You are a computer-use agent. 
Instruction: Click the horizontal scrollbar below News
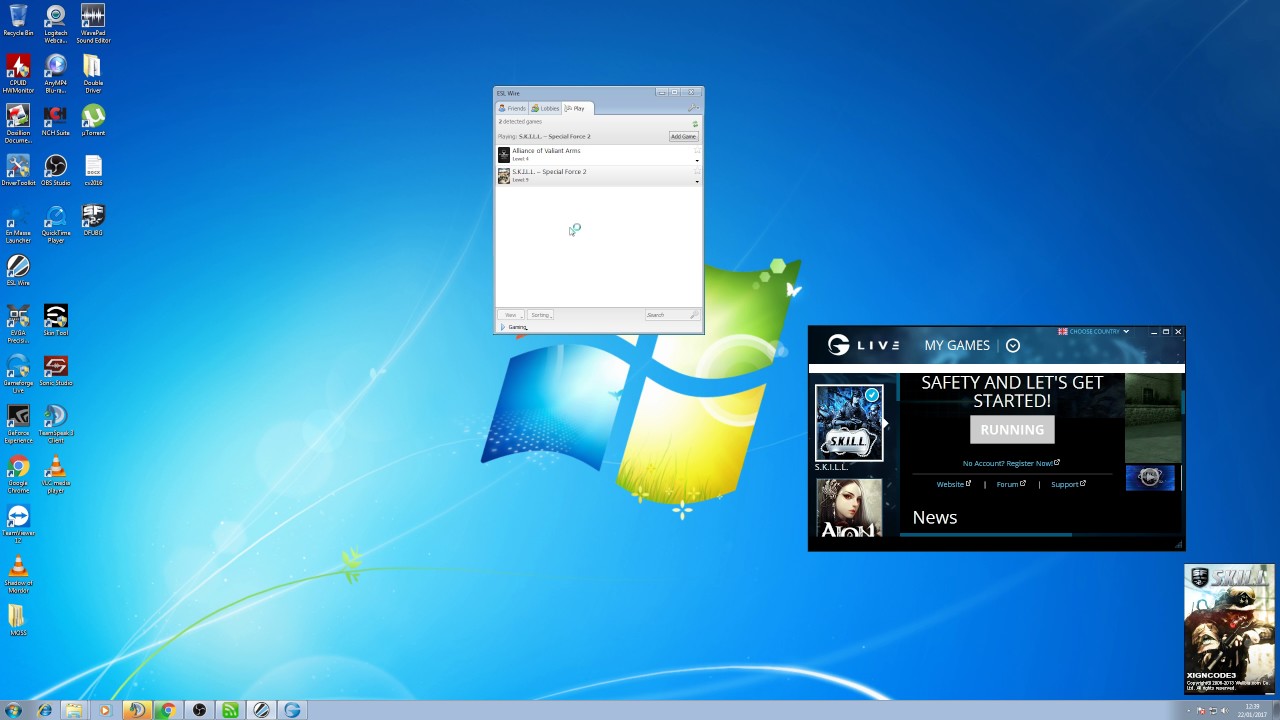[985, 535]
